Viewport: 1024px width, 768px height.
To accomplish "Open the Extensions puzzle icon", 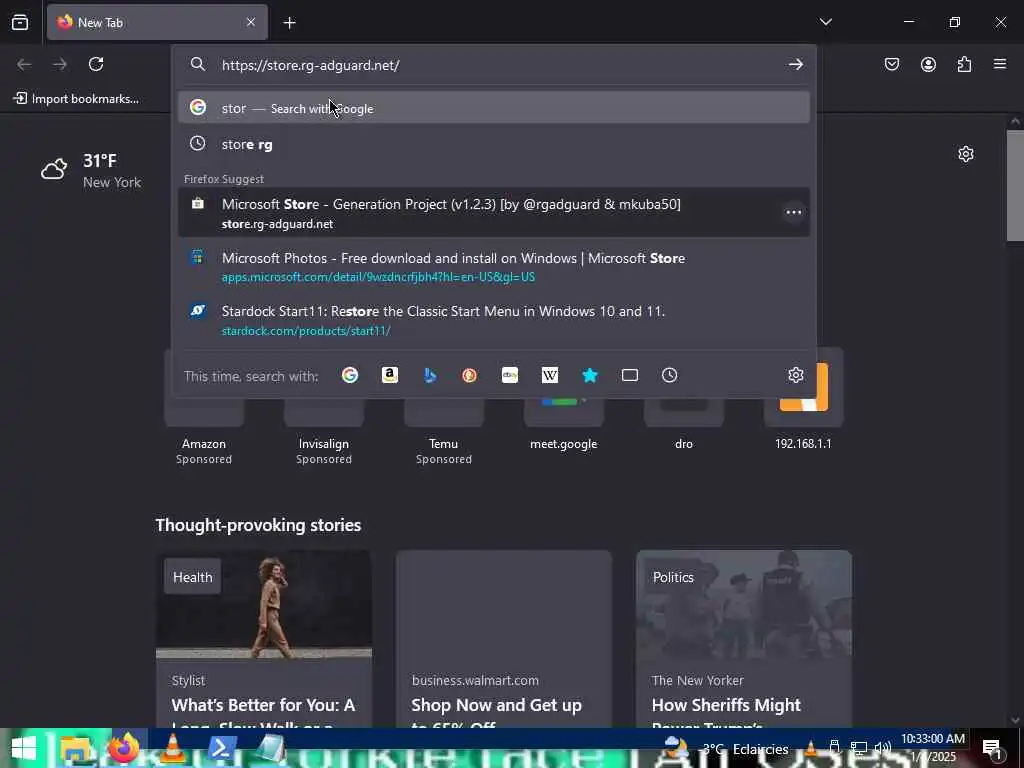I will pyautogui.click(x=964, y=64).
